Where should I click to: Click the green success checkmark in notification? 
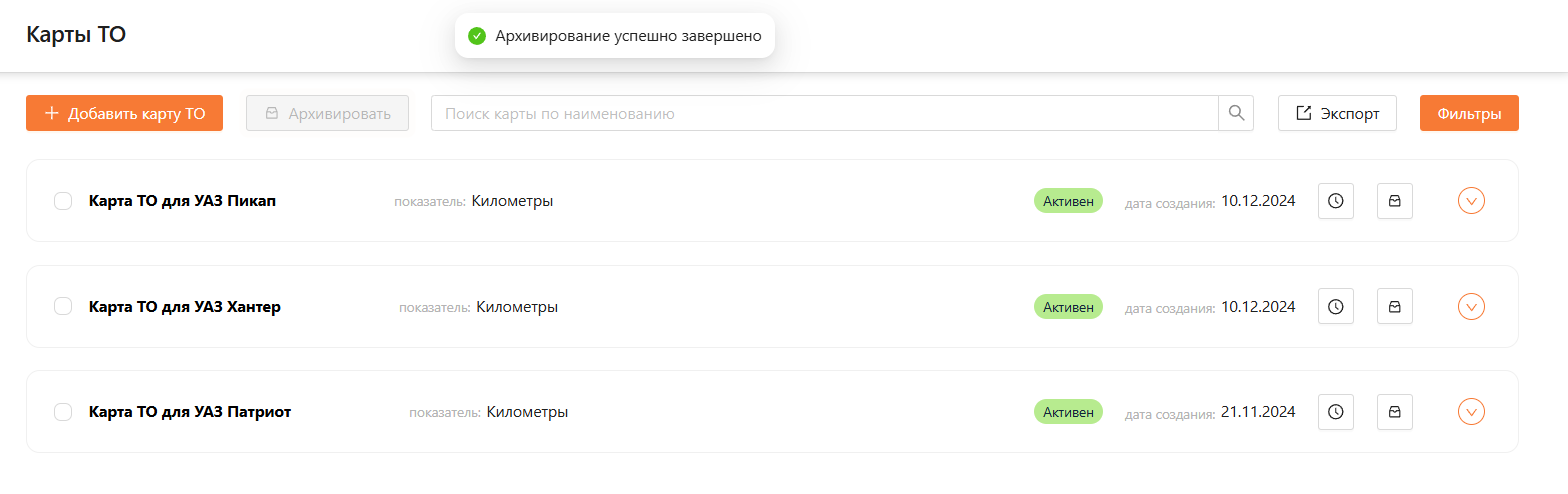[x=477, y=36]
